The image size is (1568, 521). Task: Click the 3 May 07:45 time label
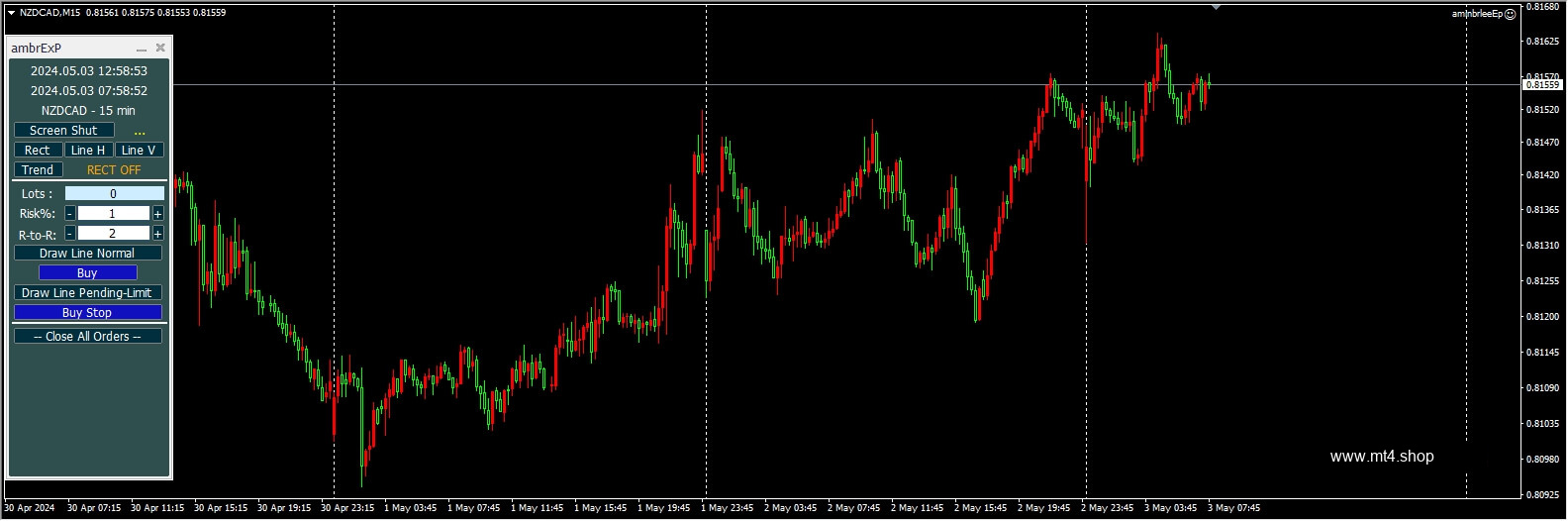[1233, 509]
